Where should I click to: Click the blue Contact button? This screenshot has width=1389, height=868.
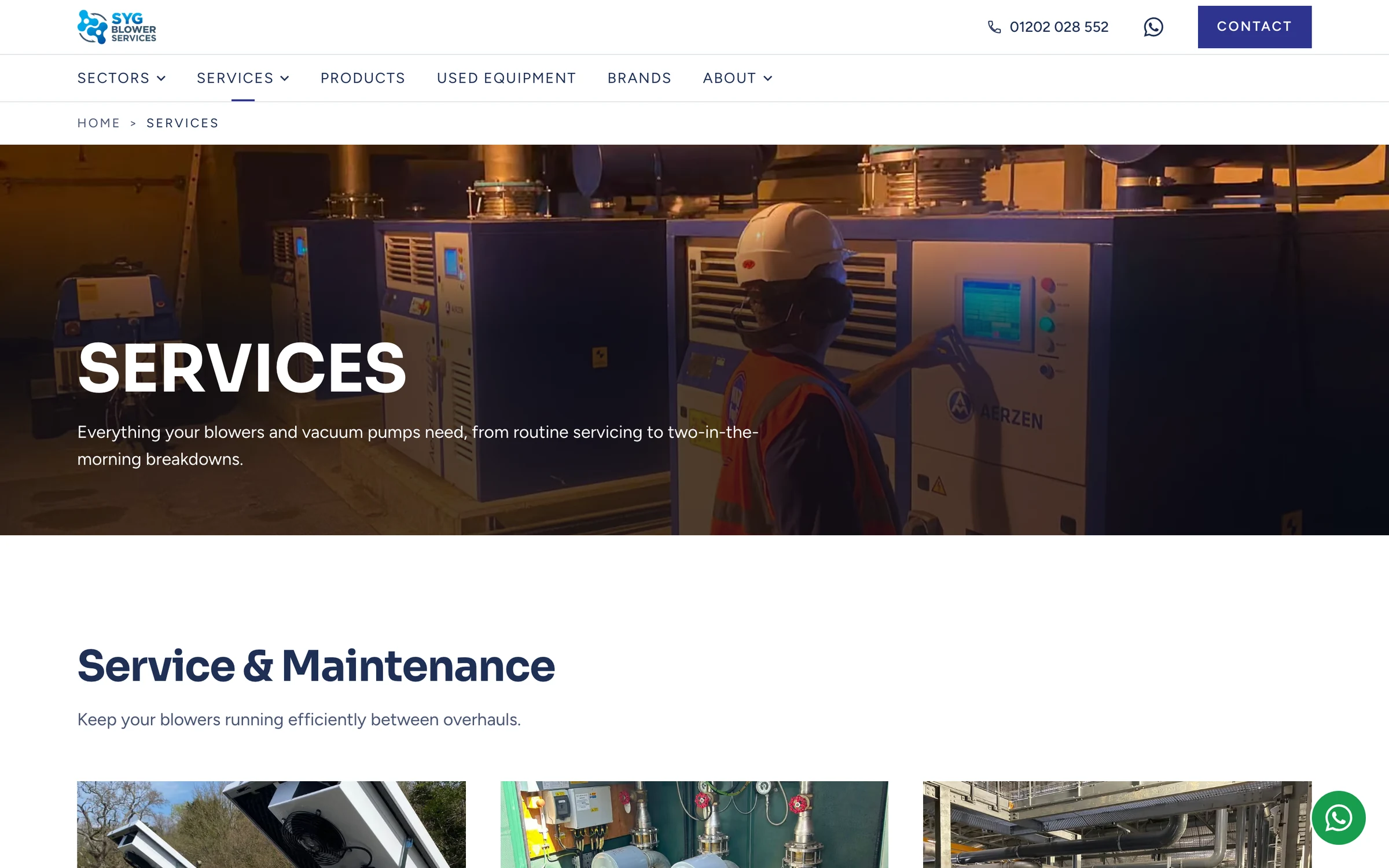point(1254,27)
